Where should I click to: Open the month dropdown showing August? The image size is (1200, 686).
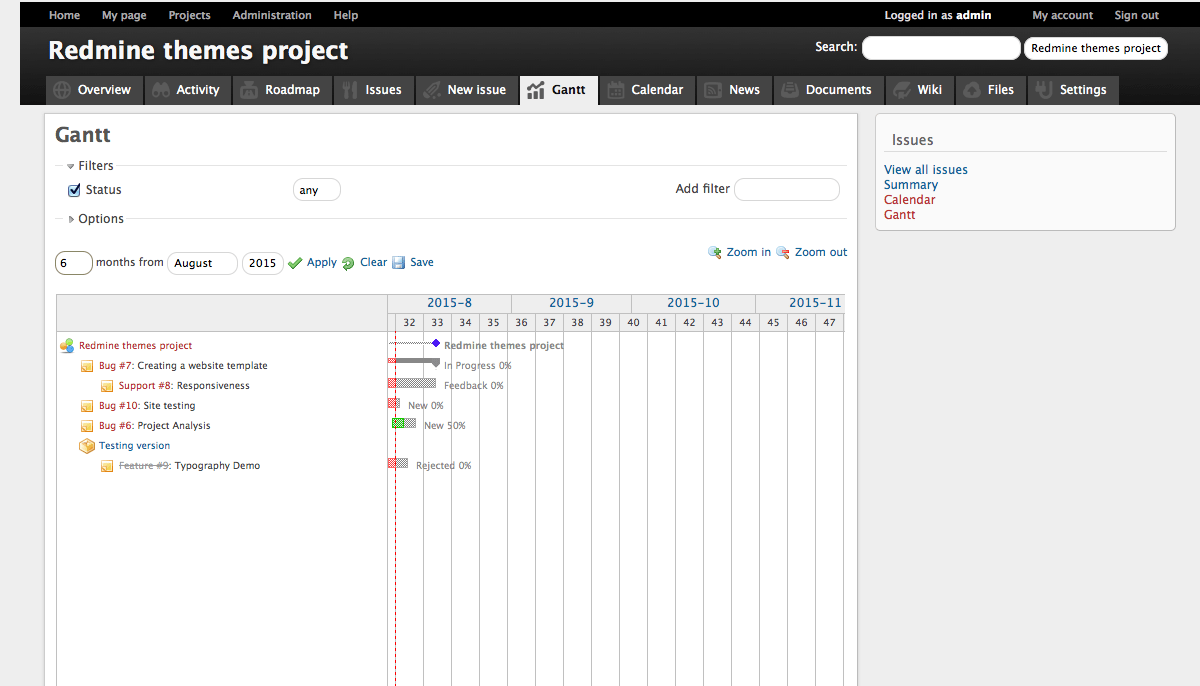[203, 263]
